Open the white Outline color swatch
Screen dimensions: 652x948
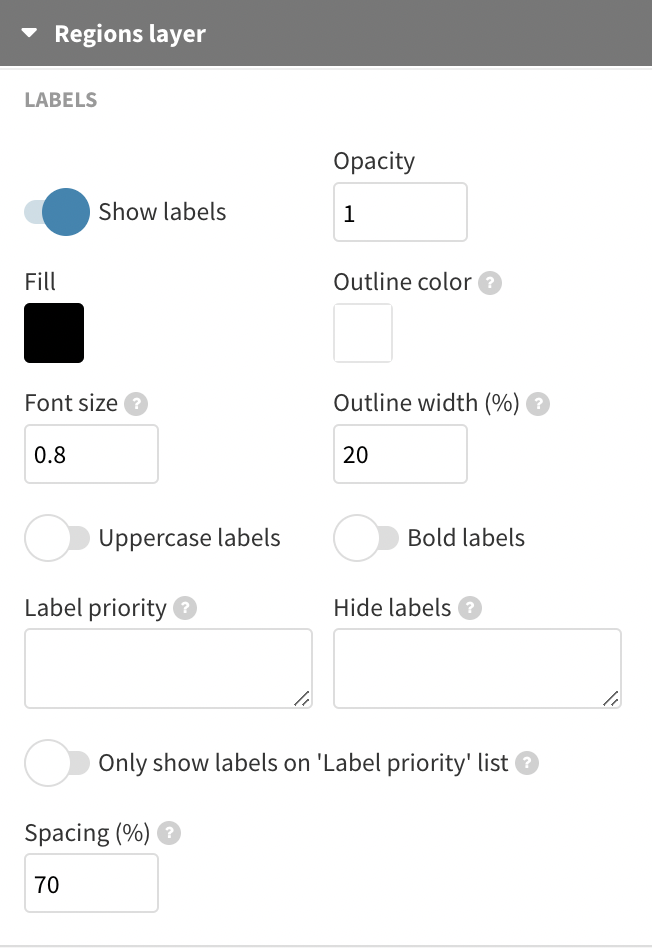(363, 333)
